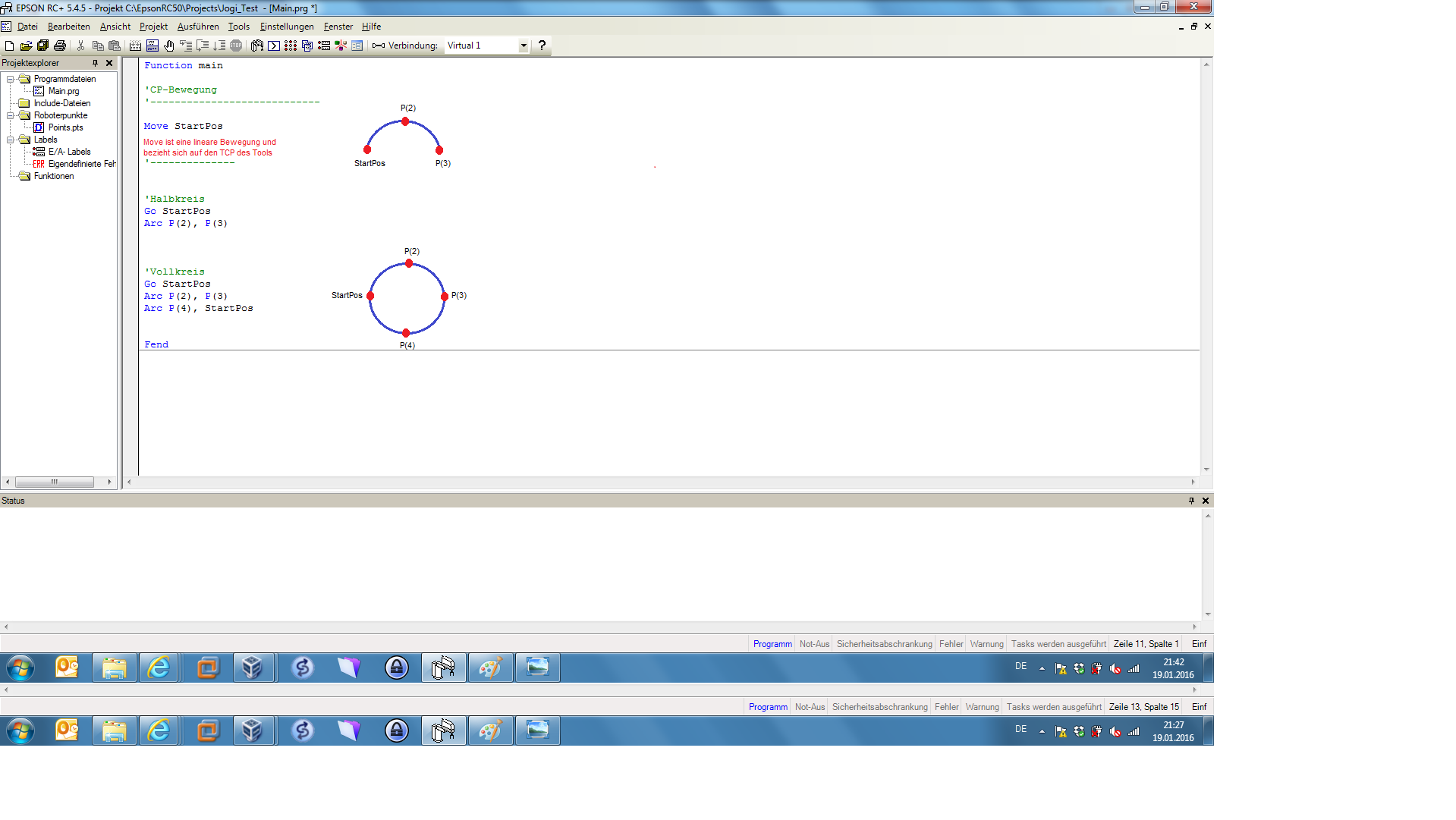
Task: Open the Command window icon
Action: tap(274, 46)
